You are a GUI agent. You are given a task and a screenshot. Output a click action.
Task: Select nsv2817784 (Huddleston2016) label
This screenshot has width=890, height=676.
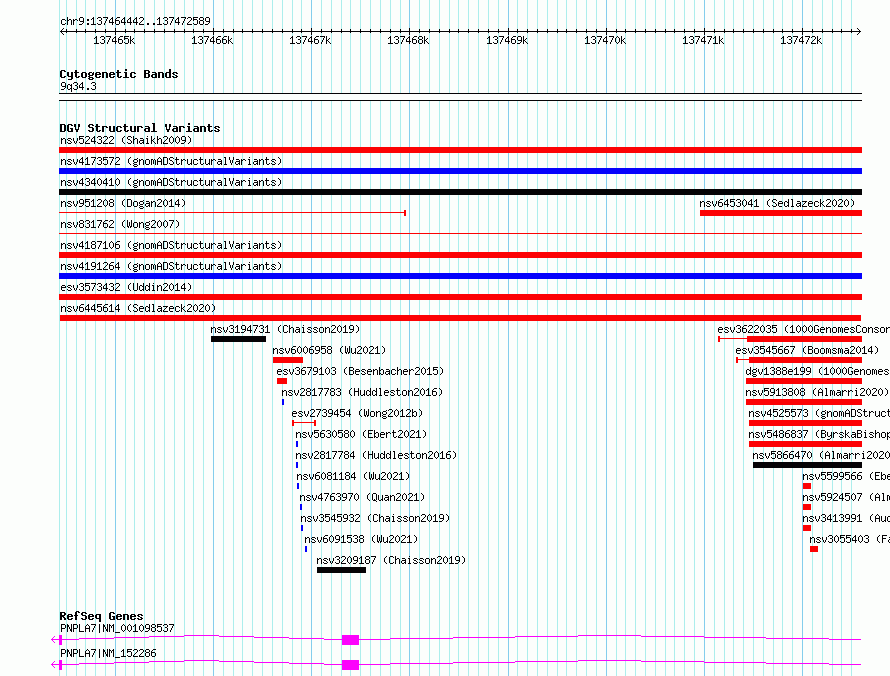376,455
